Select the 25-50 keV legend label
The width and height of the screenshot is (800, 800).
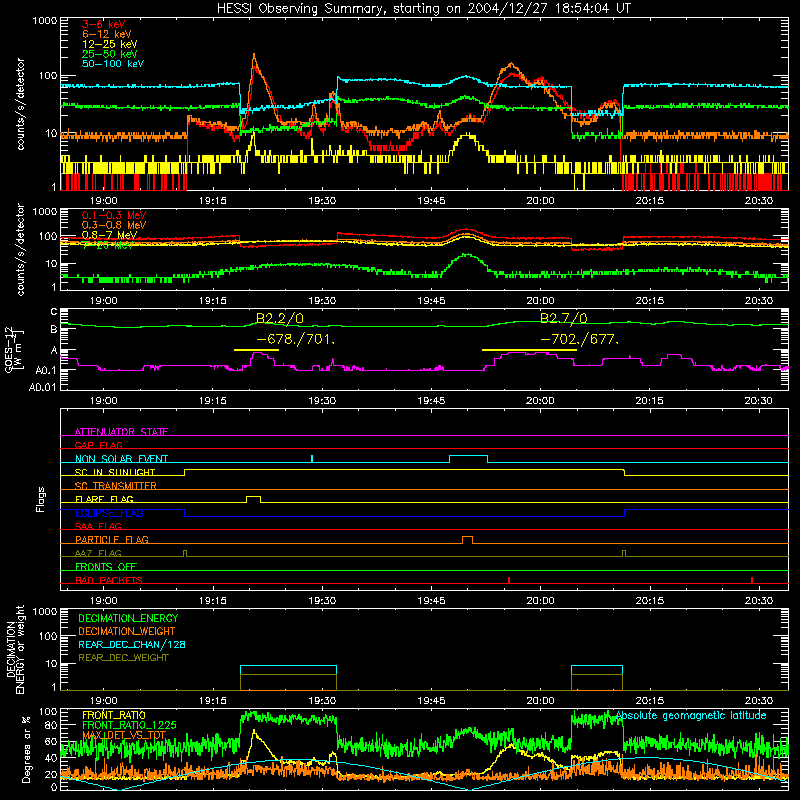tap(110, 54)
